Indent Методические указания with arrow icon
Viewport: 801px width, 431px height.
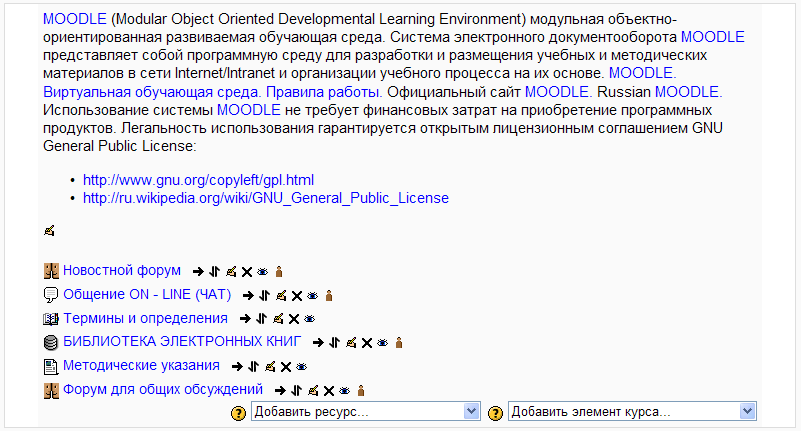click(x=237, y=367)
